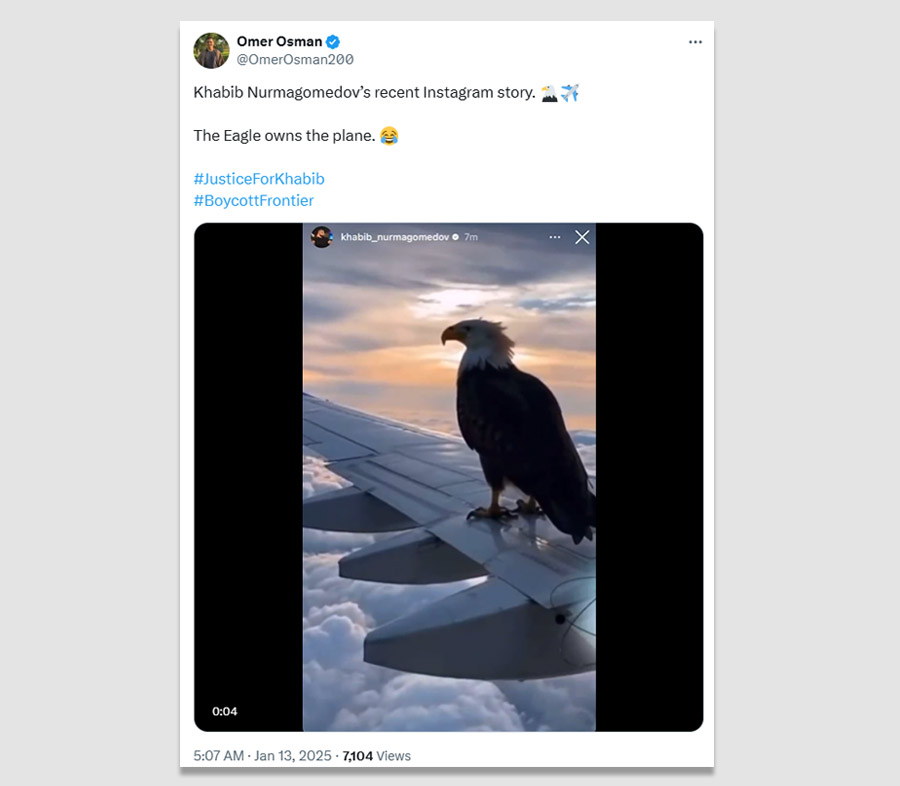This screenshot has width=900, height=786.
Task: Click Khabib's story profile picture
Action: coord(321,237)
